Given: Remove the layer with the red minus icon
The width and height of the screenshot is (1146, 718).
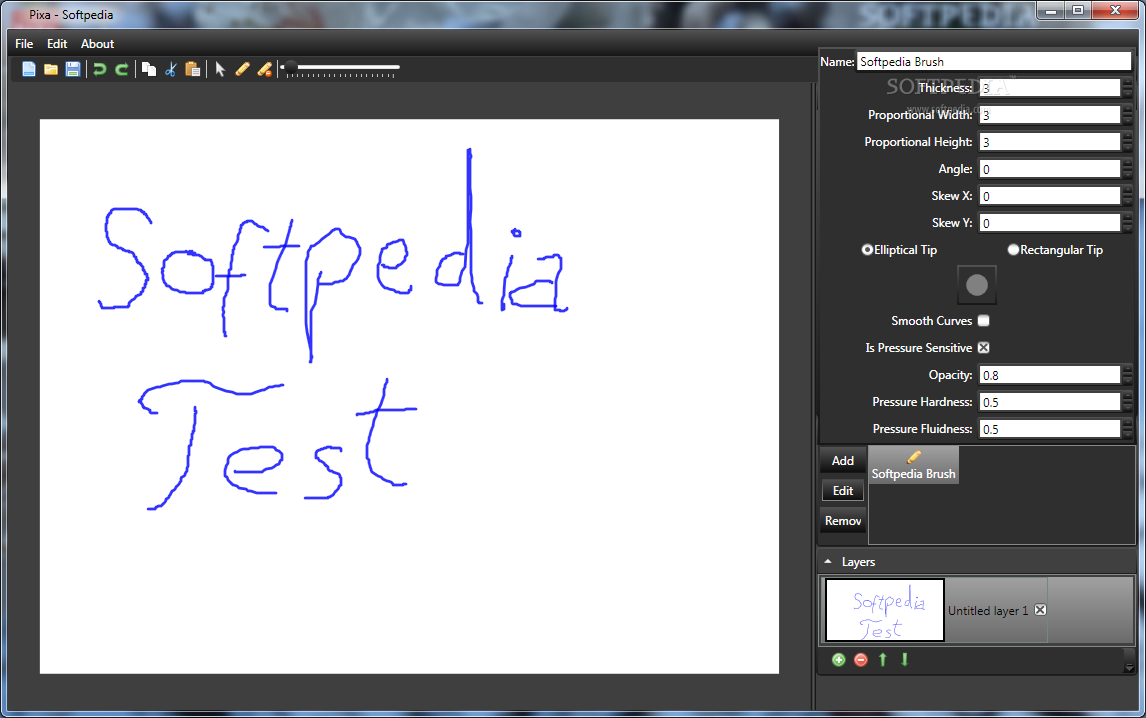Looking at the screenshot, I should click(860, 660).
